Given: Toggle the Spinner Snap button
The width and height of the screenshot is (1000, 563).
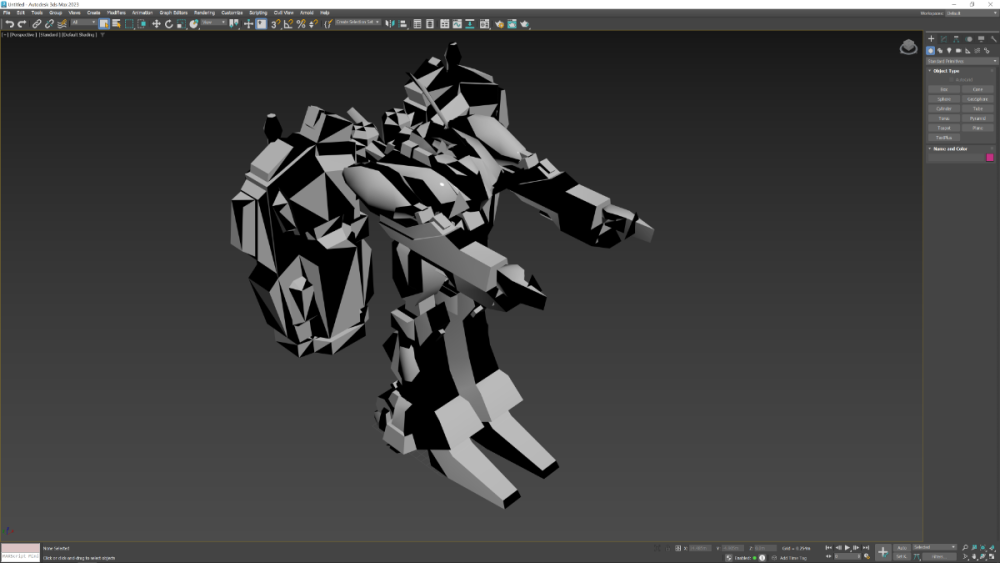Looking at the screenshot, I should (x=313, y=24).
